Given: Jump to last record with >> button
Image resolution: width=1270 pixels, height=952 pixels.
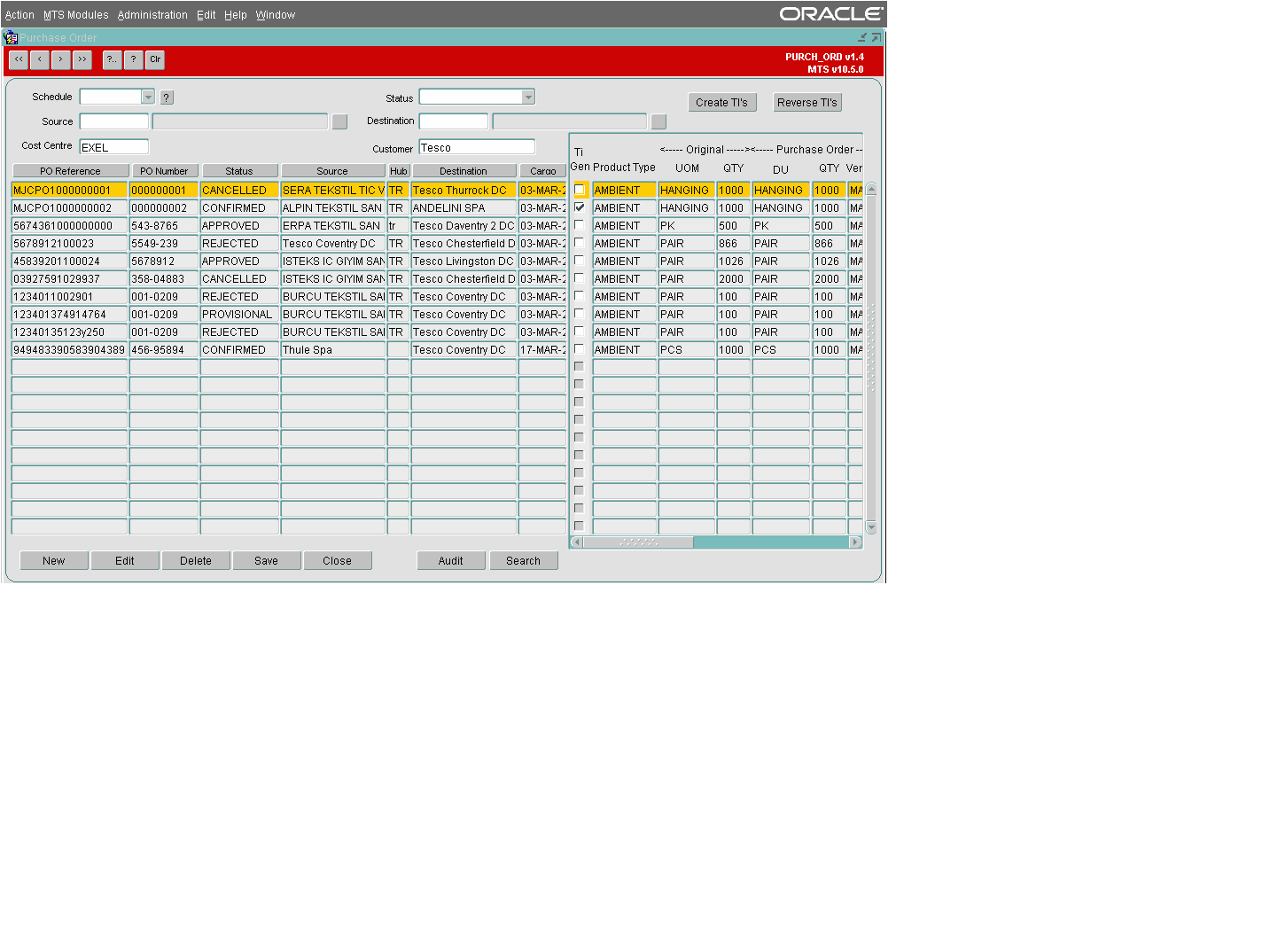Looking at the screenshot, I should [x=82, y=59].
